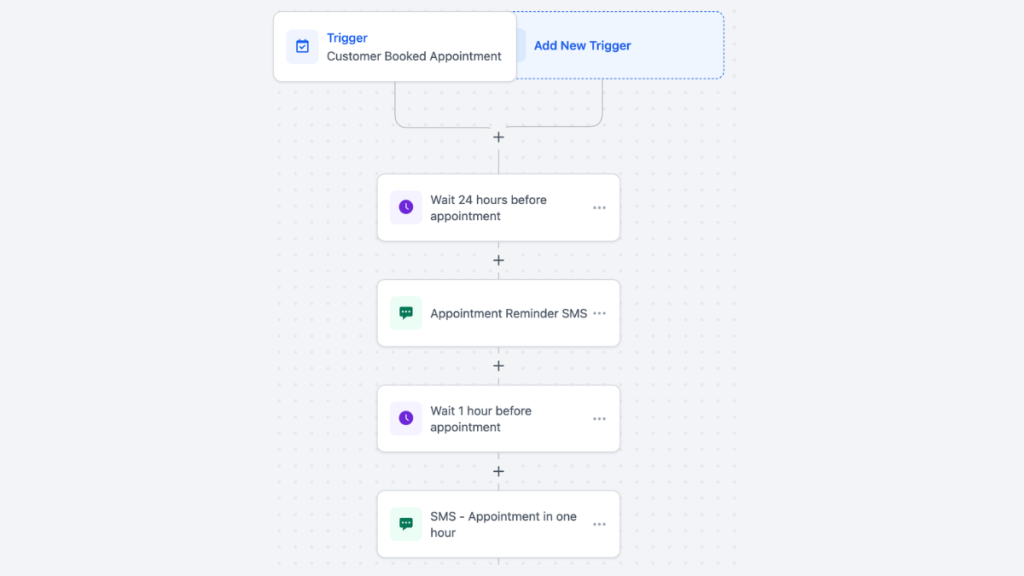Click the Trigger title link
The height and width of the screenshot is (576, 1024).
(x=347, y=38)
